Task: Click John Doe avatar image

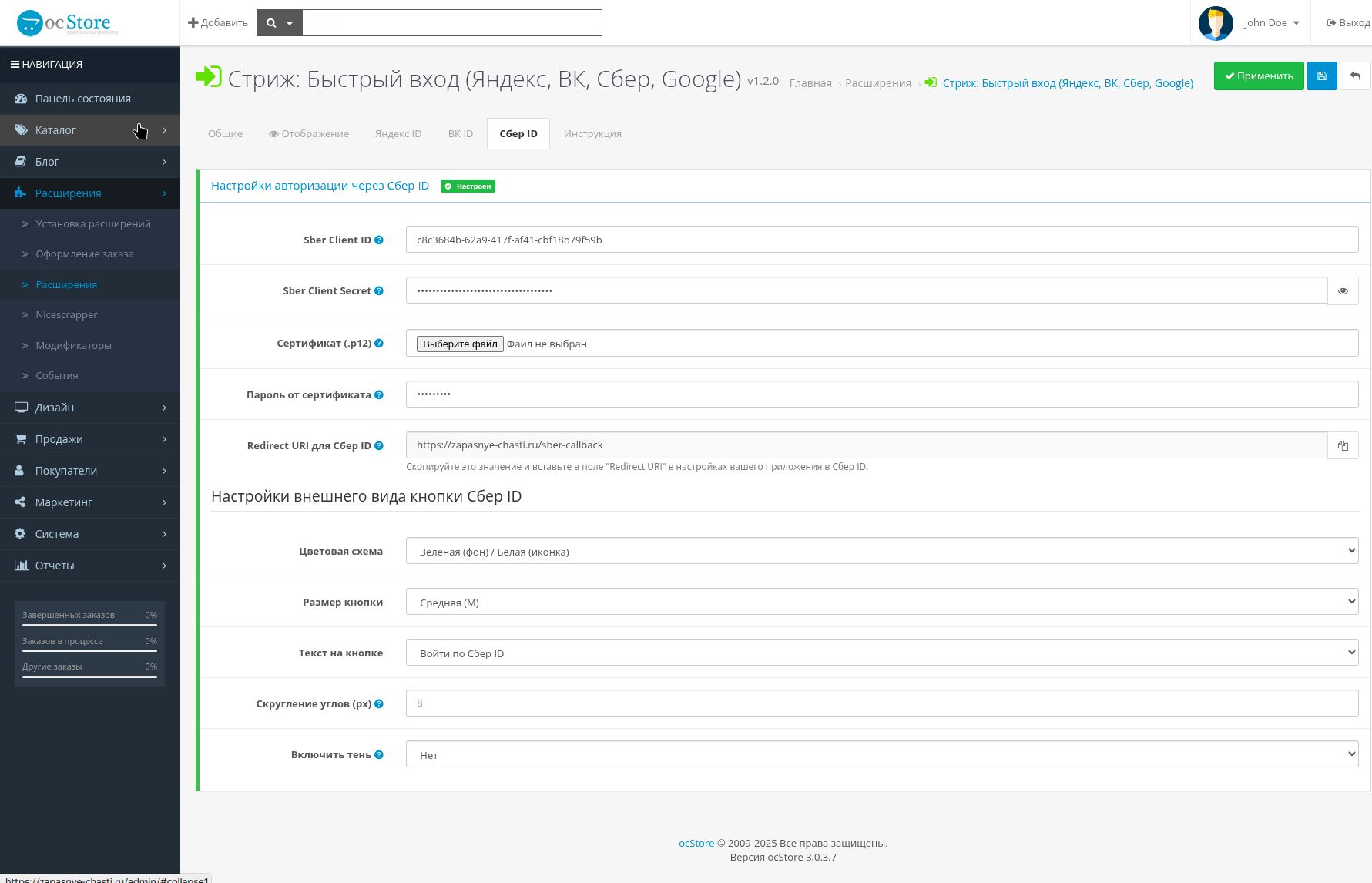Action: pos(1216,23)
